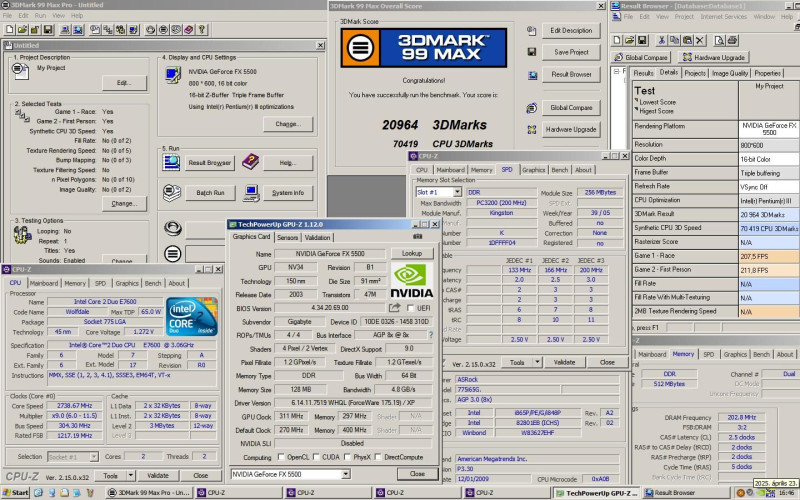Open Tools dropdown arrow in CPU-Z SPD window
800x500 pixels.
[537, 362]
